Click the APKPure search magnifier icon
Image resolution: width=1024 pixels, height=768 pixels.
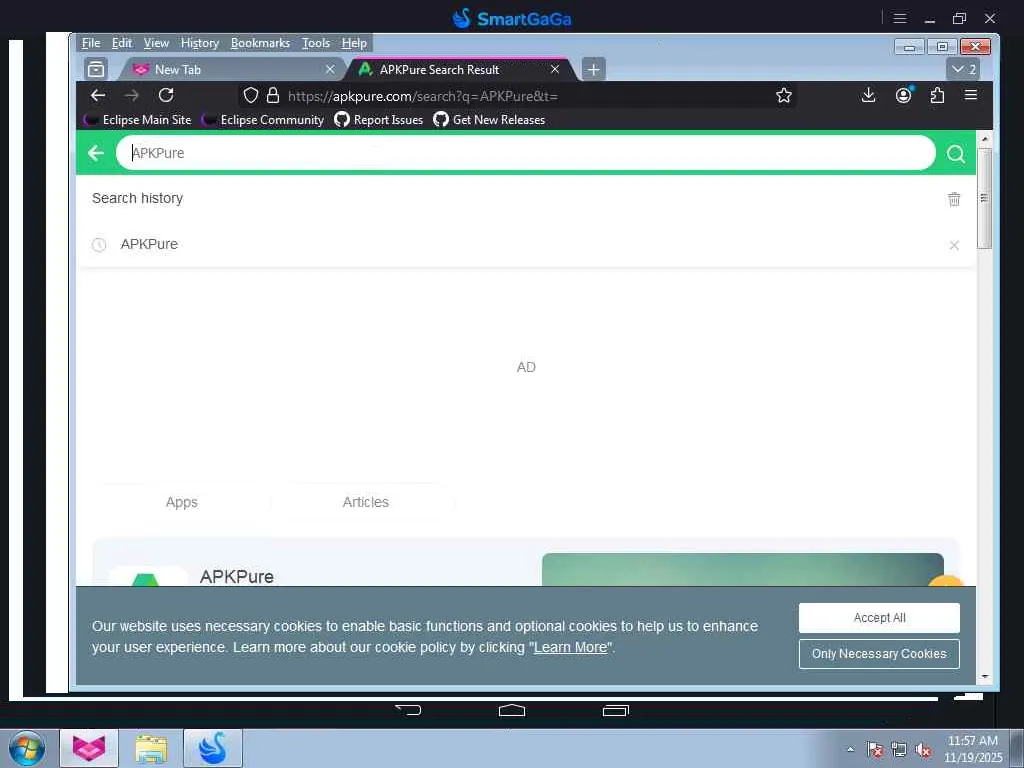coord(955,153)
